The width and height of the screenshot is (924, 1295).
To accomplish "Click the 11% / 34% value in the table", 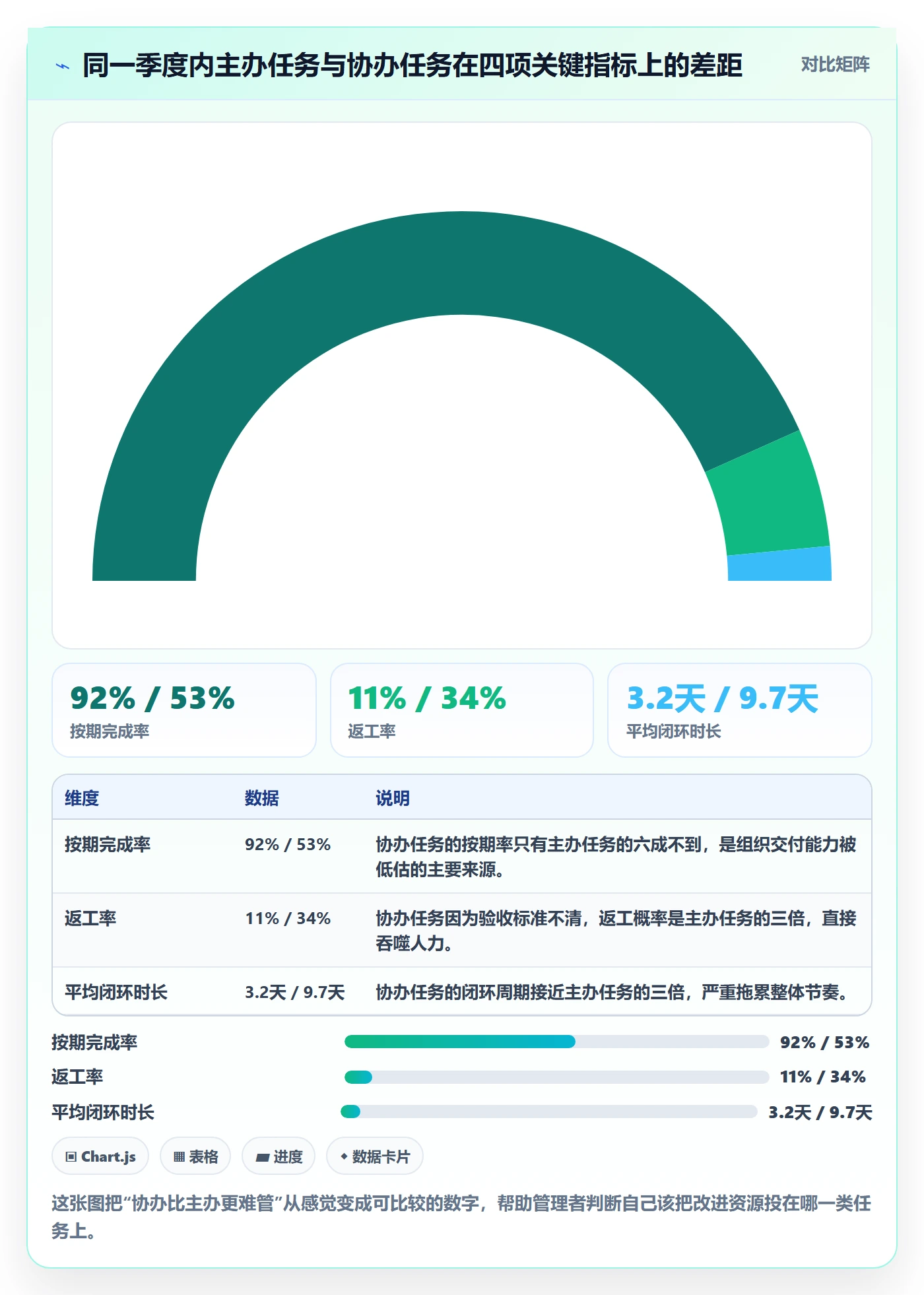I will (x=288, y=918).
